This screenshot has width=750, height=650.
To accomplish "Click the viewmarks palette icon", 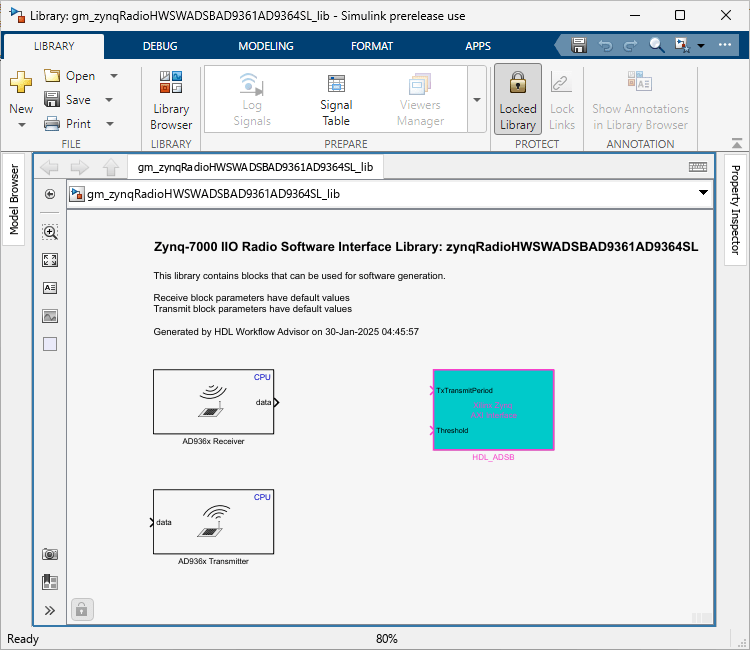I will [x=50, y=582].
